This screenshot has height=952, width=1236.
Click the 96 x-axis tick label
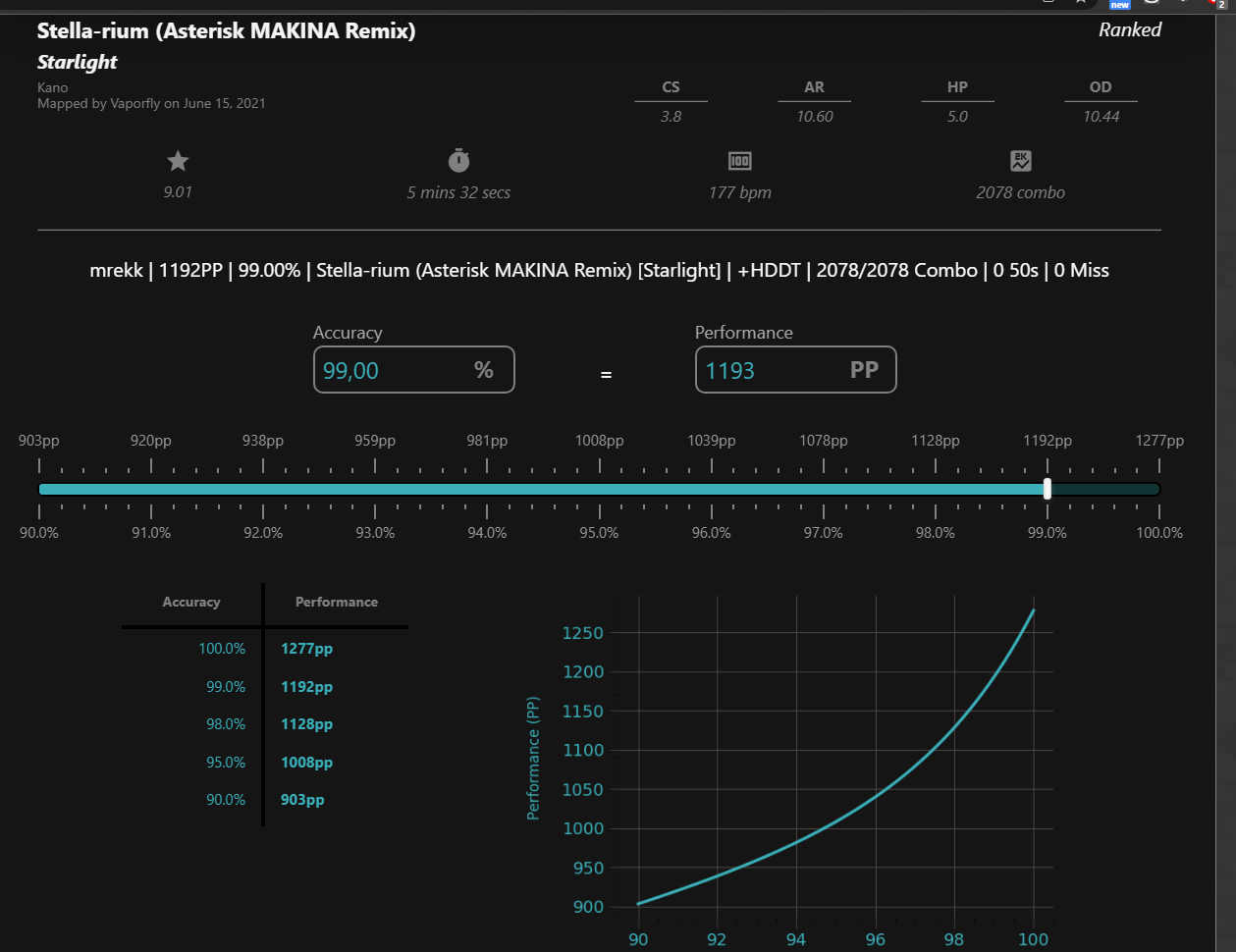point(875,939)
